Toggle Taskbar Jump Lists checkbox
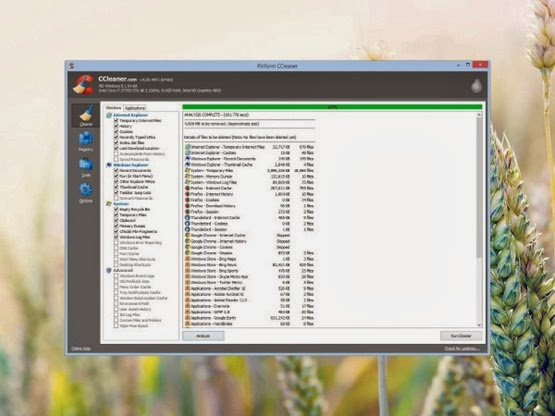Image resolution: width=555 pixels, height=416 pixels. coord(116,193)
